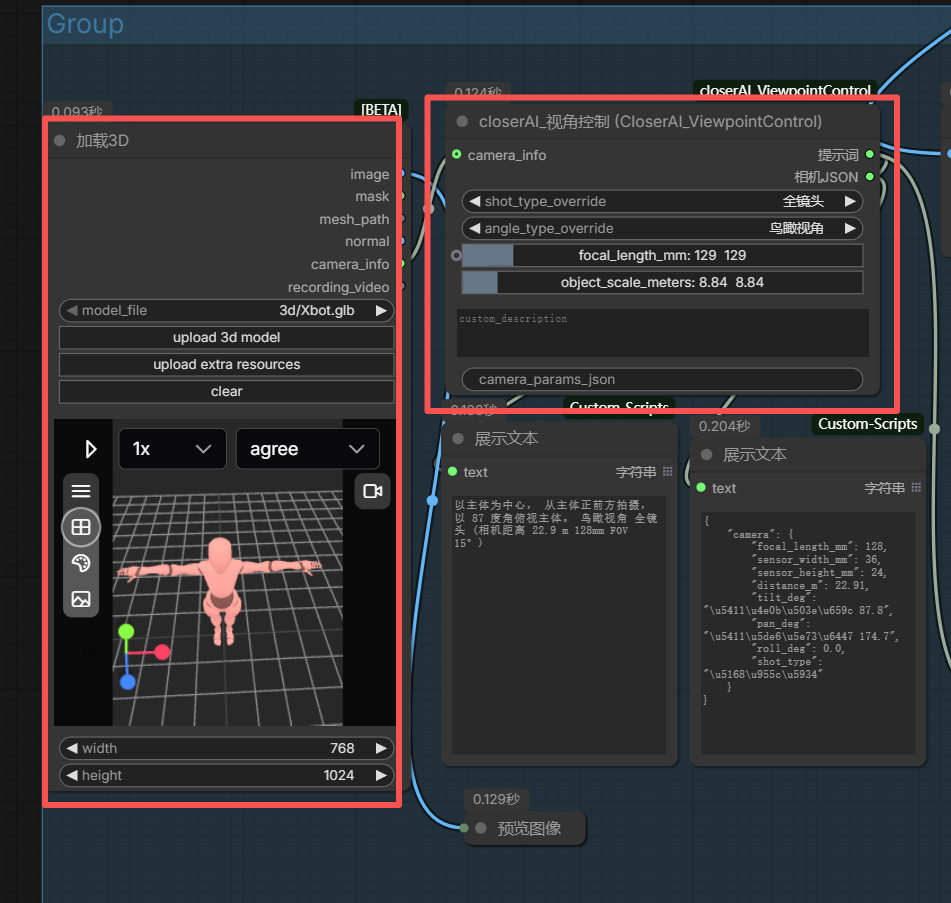Click the blue Z axis gizmo handle
The width and height of the screenshot is (951, 903).
[x=127, y=682]
